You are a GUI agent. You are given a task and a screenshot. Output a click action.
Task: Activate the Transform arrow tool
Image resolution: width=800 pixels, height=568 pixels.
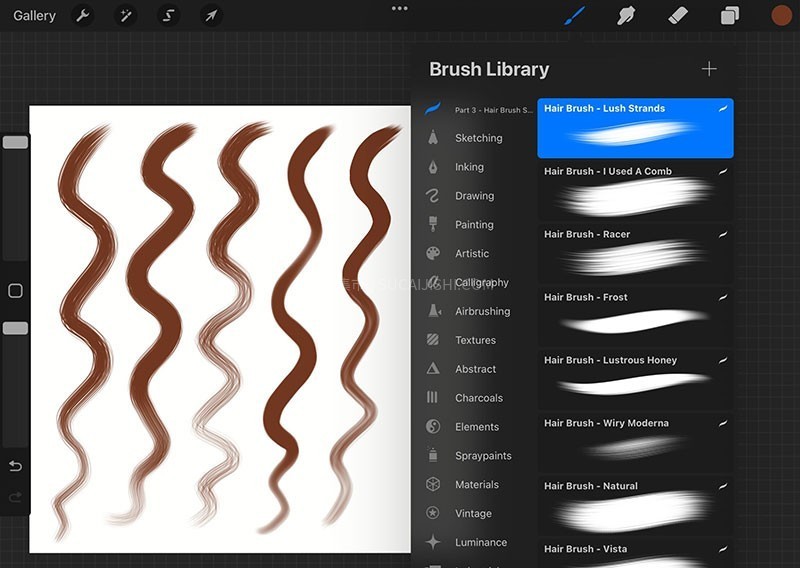click(211, 16)
